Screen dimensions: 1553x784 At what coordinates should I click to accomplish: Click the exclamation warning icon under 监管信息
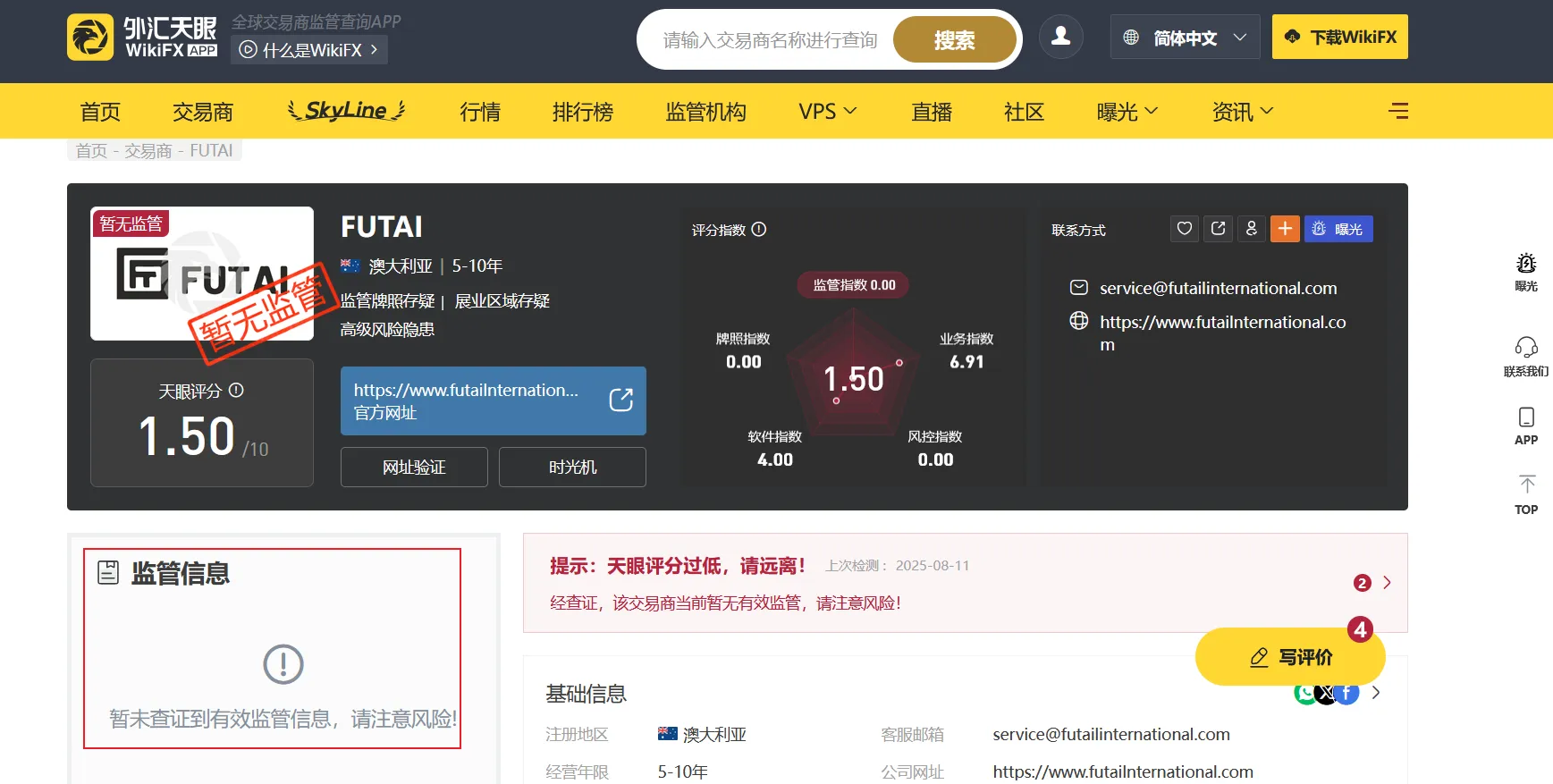[283, 664]
